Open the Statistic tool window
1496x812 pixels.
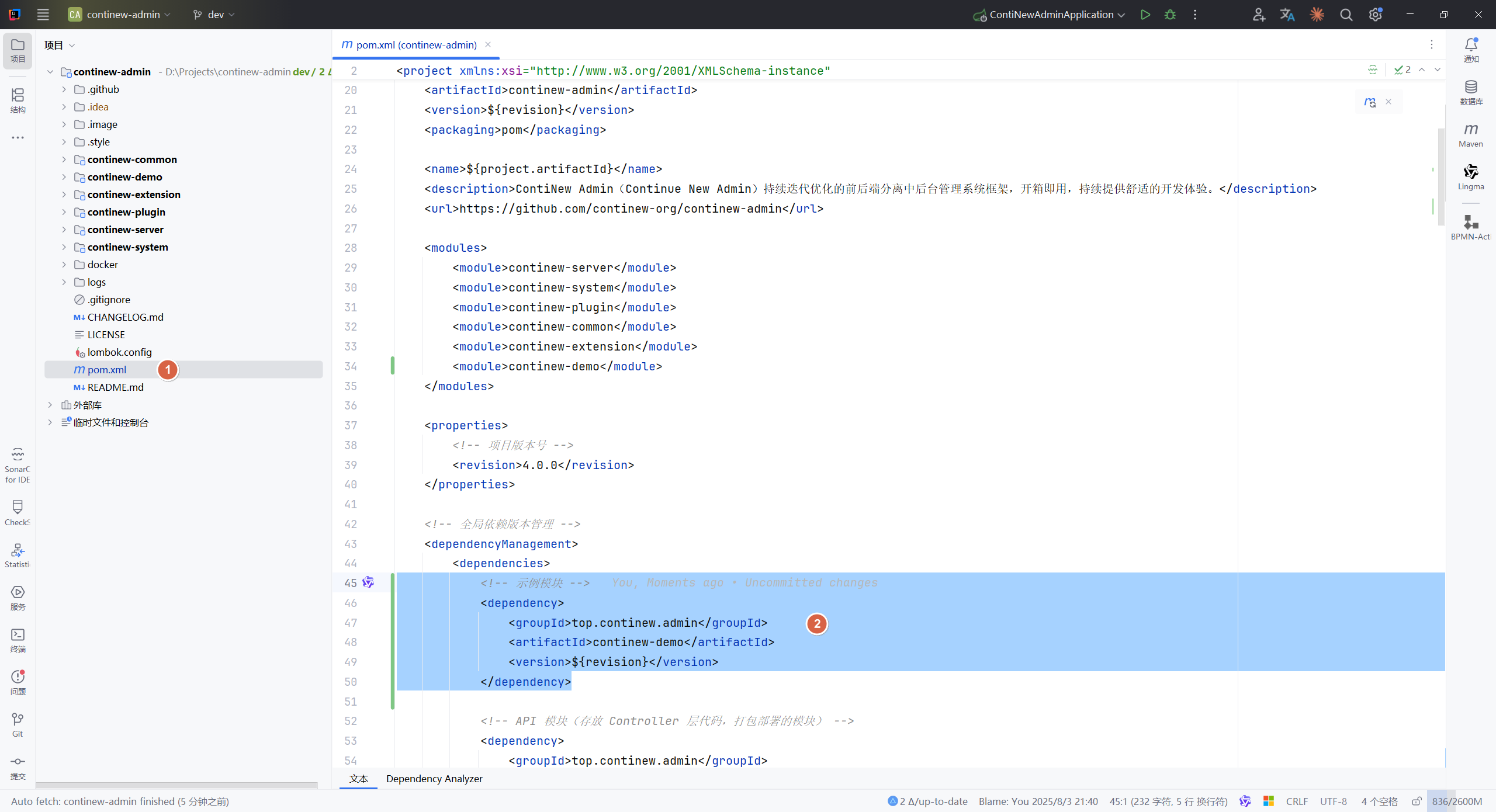pyautogui.click(x=18, y=556)
